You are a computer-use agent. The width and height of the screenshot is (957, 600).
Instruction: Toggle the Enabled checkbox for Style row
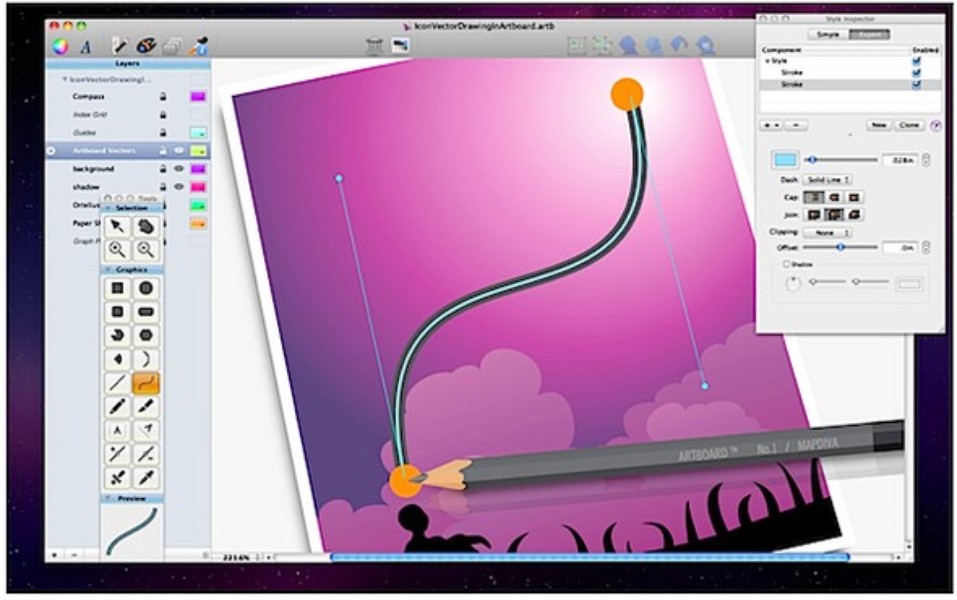916,62
